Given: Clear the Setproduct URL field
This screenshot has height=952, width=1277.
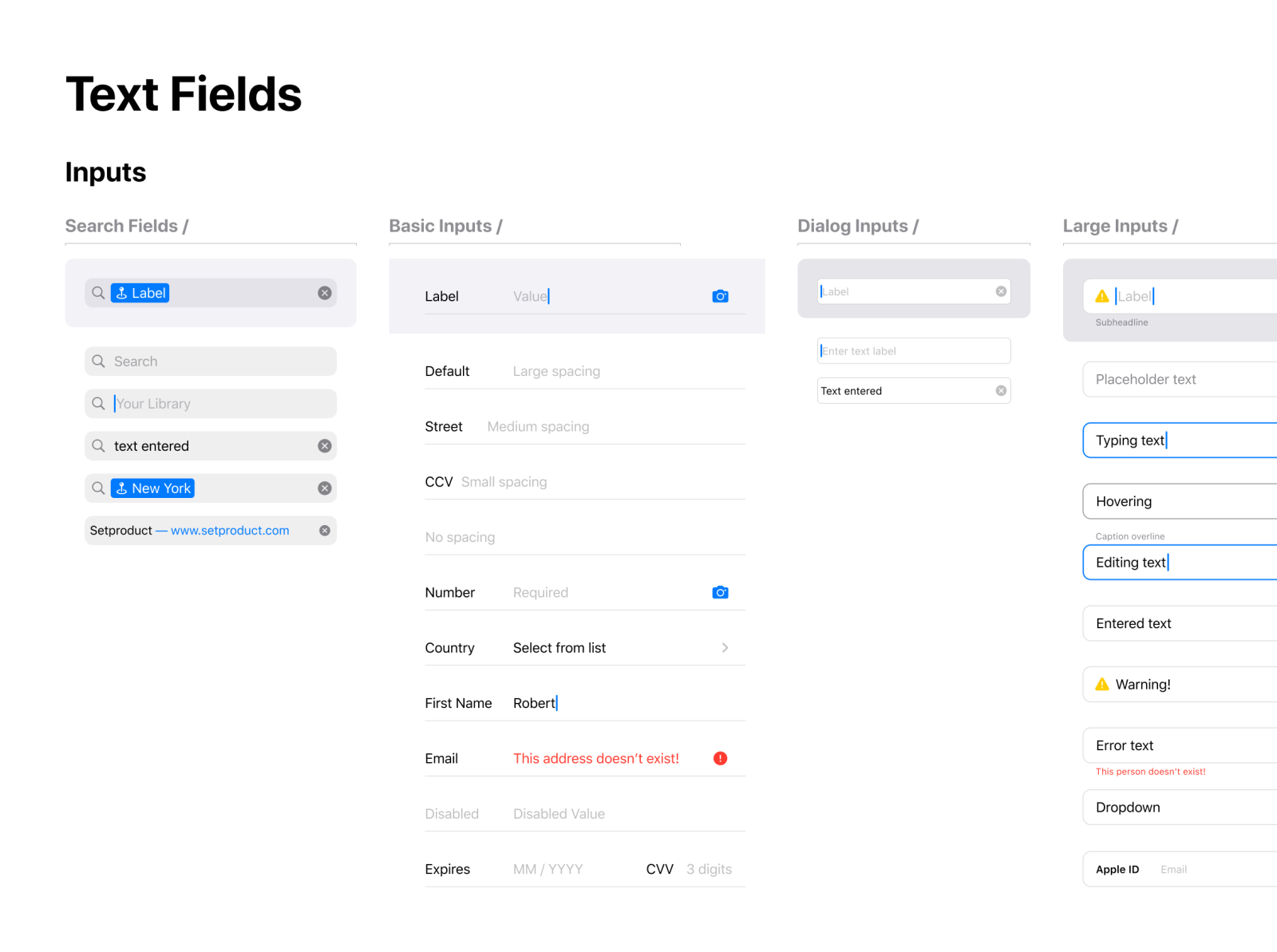Looking at the screenshot, I should click(325, 531).
